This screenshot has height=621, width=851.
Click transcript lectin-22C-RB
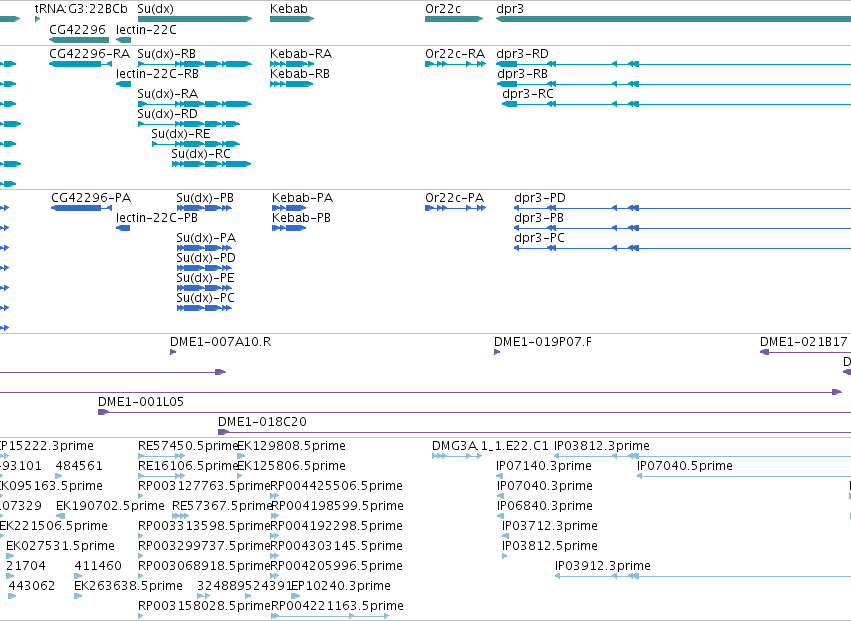157,74
